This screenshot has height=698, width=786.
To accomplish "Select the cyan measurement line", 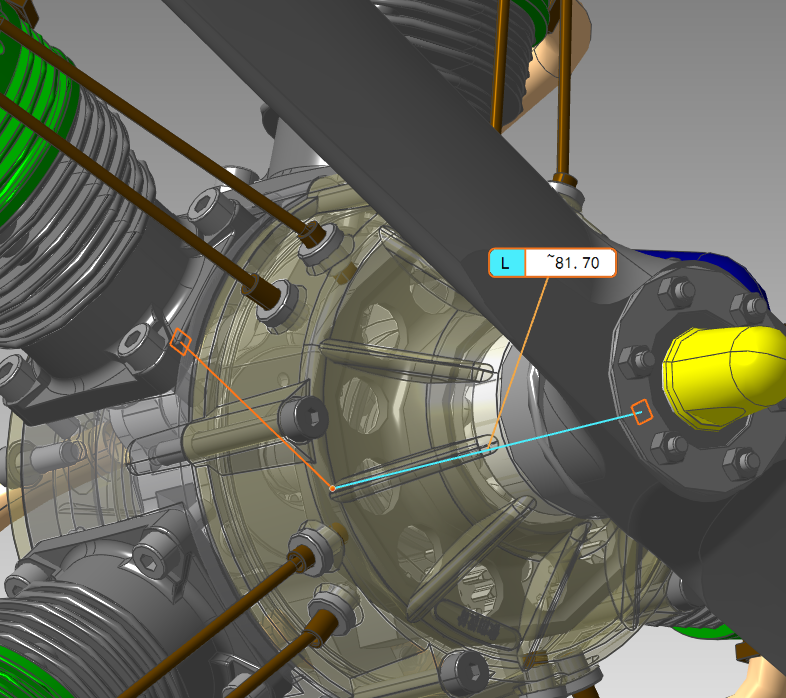I will (x=486, y=450).
